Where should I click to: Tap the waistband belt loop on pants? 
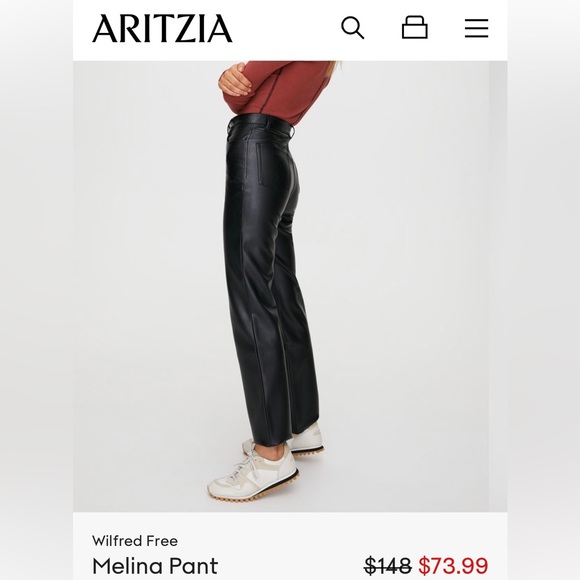tap(292, 131)
